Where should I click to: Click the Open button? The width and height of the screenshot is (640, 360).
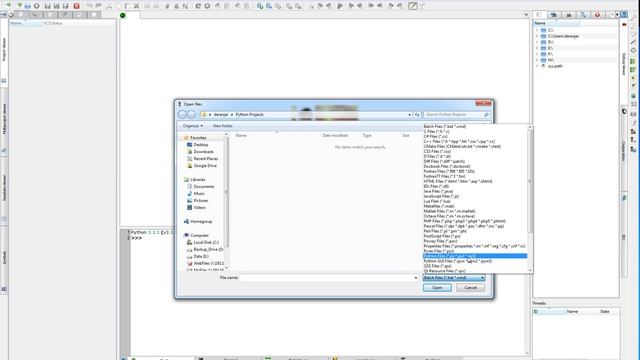click(x=437, y=288)
